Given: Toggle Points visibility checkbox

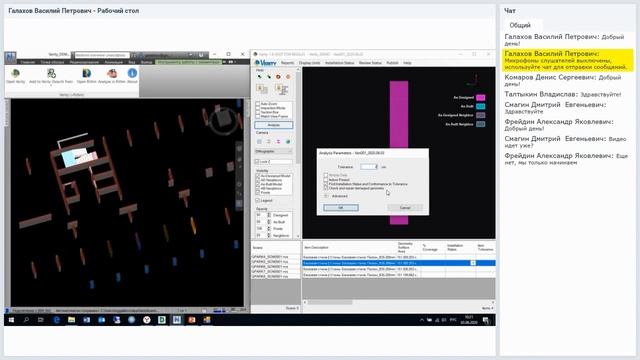Looking at the screenshot, I should [x=258, y=192].
